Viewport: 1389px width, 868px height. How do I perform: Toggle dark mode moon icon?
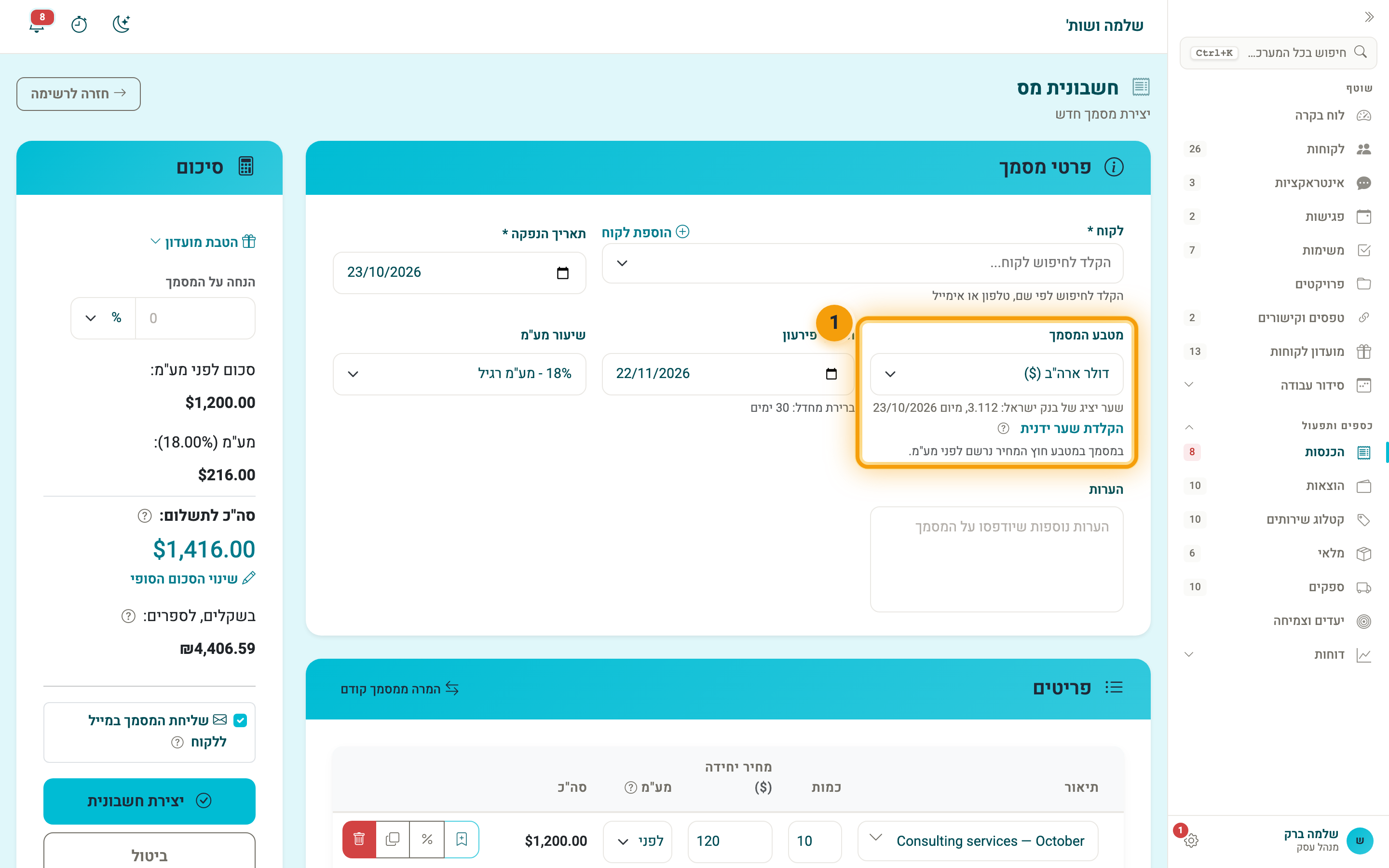[121, 24]
